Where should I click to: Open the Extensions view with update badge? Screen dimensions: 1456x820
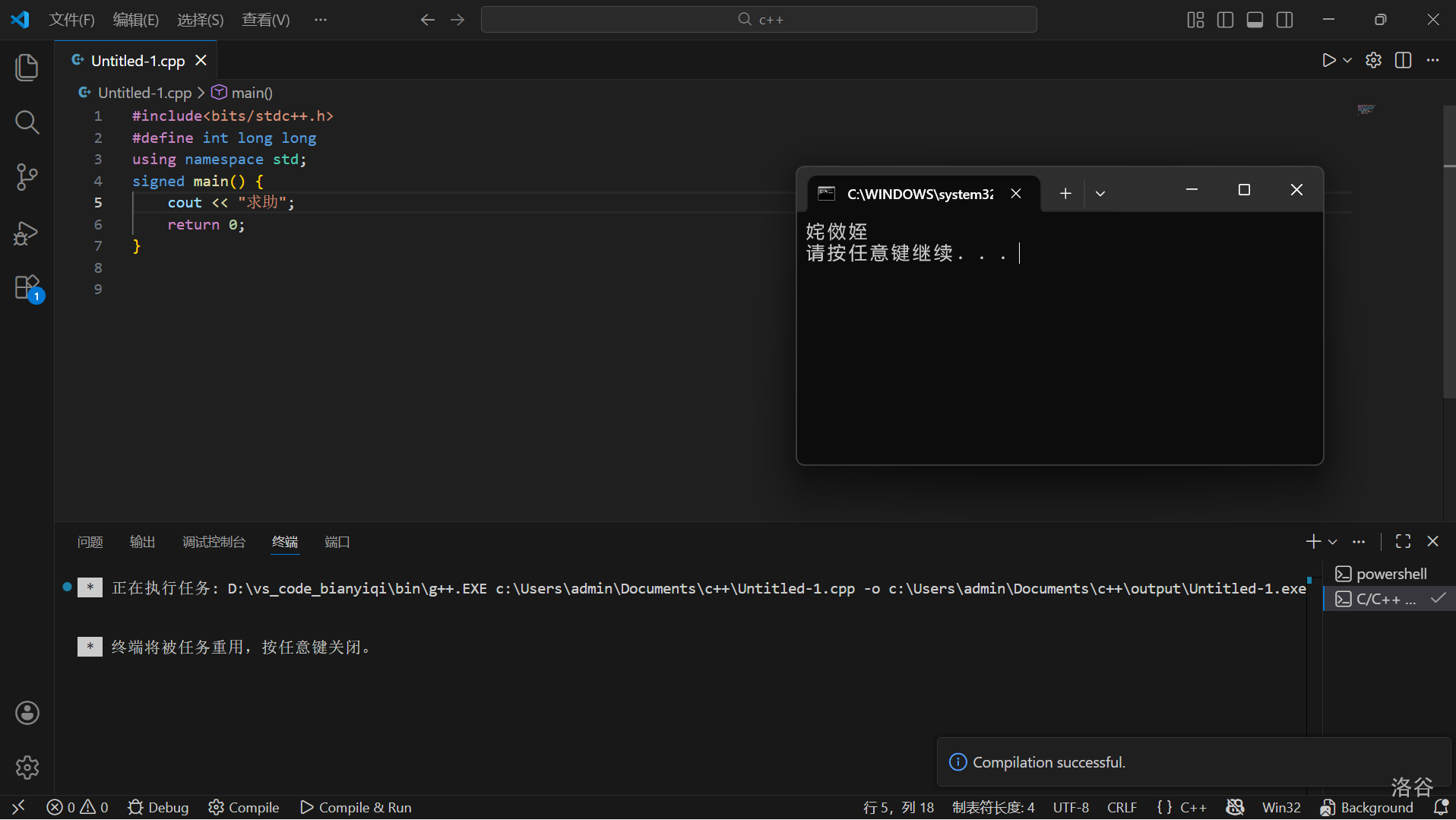(27, 288)
